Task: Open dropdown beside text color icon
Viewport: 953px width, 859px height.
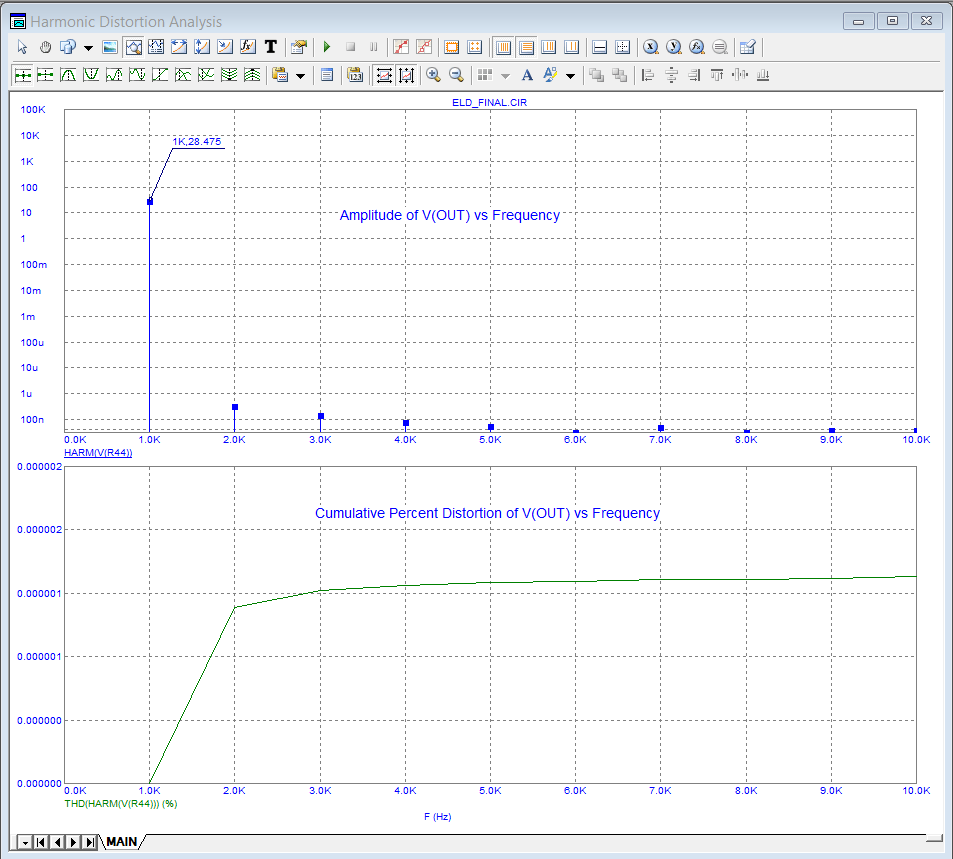Action: pos(570,76)
